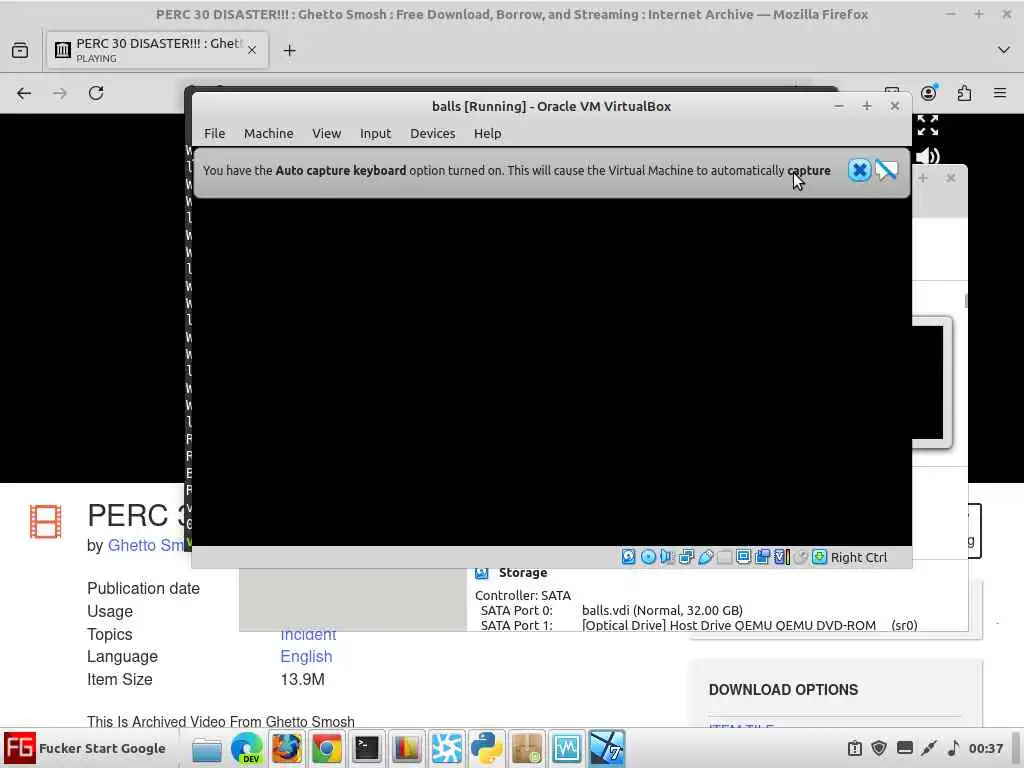The image size is (1024, 768).
Task: Open Firefox tab overview (Firefox View) icon
Action: point(20,50)
